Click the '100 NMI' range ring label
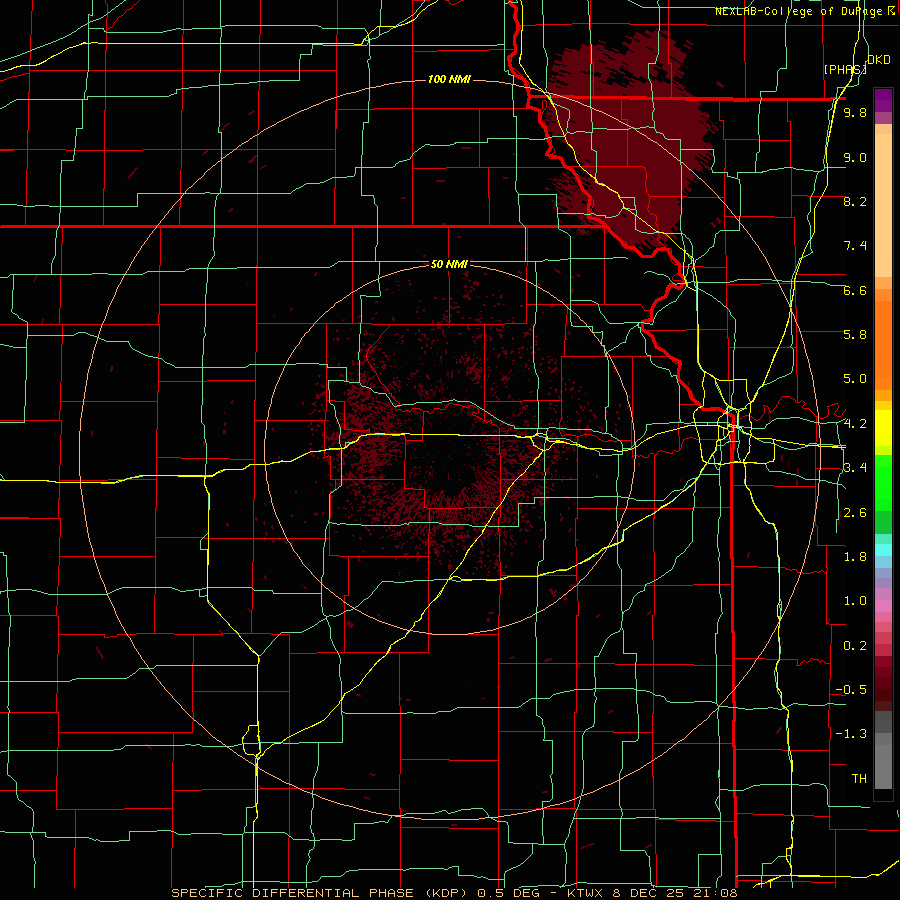This screenshot has height=900, width=900. pyautogui.click(x=449, y=79)
